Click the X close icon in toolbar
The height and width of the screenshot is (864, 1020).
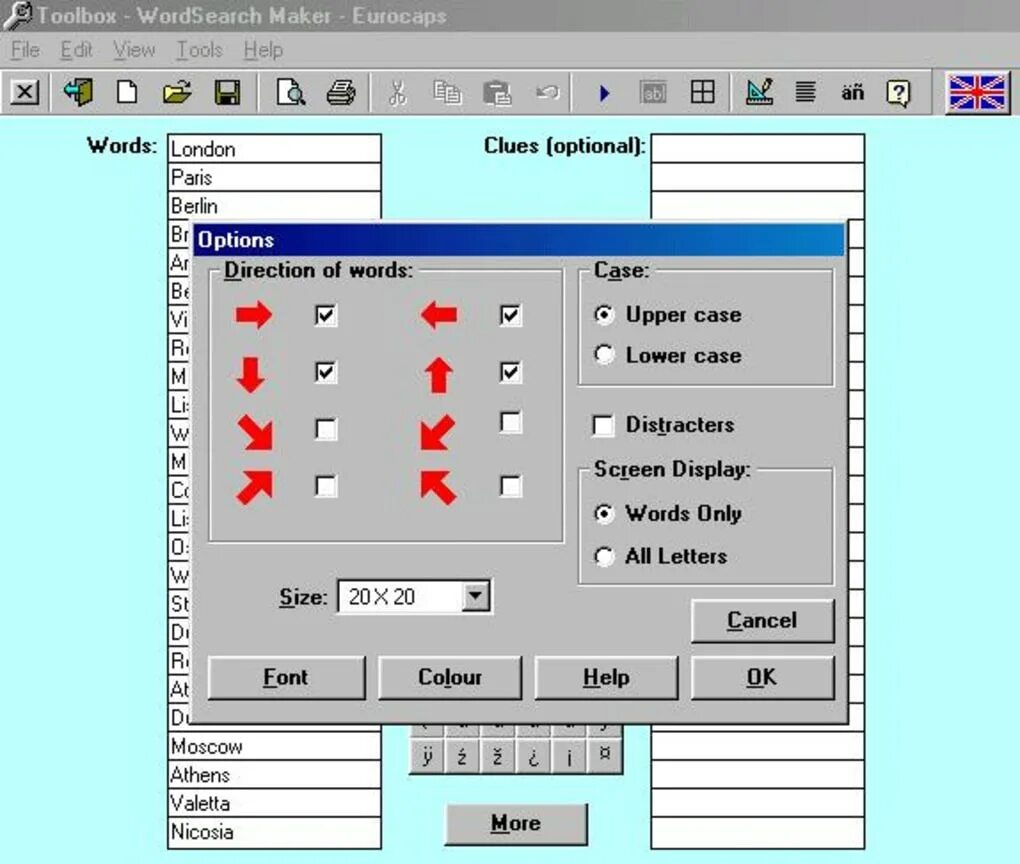[x=25, y=92]
